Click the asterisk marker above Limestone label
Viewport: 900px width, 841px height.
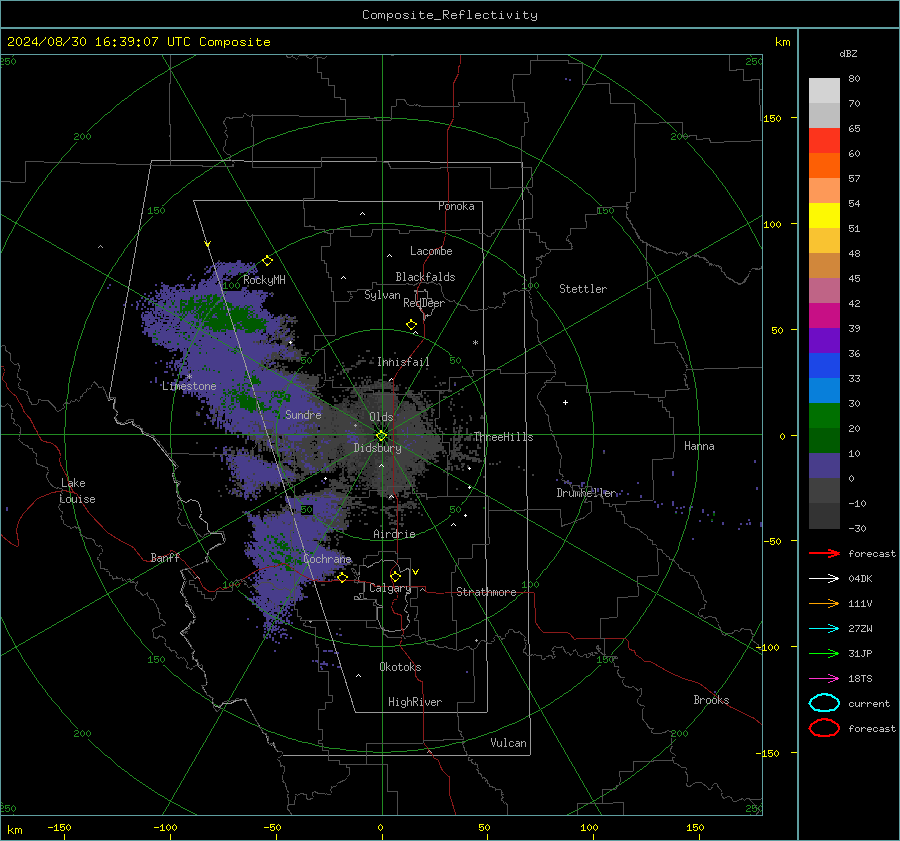(x=189, y=377)
